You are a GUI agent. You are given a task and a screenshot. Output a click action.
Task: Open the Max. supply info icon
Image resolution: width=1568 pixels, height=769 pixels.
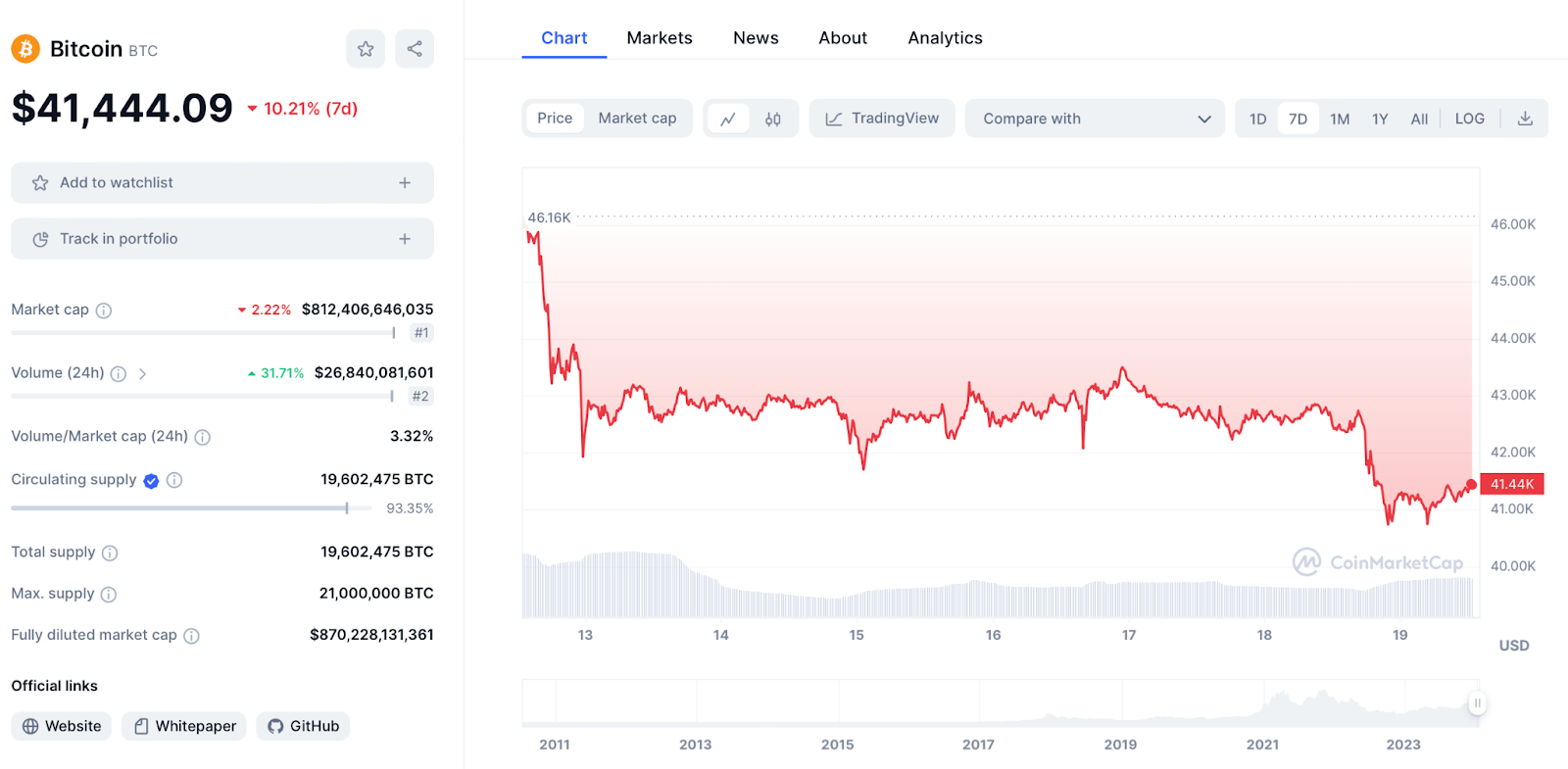click(x=109, y=595)
